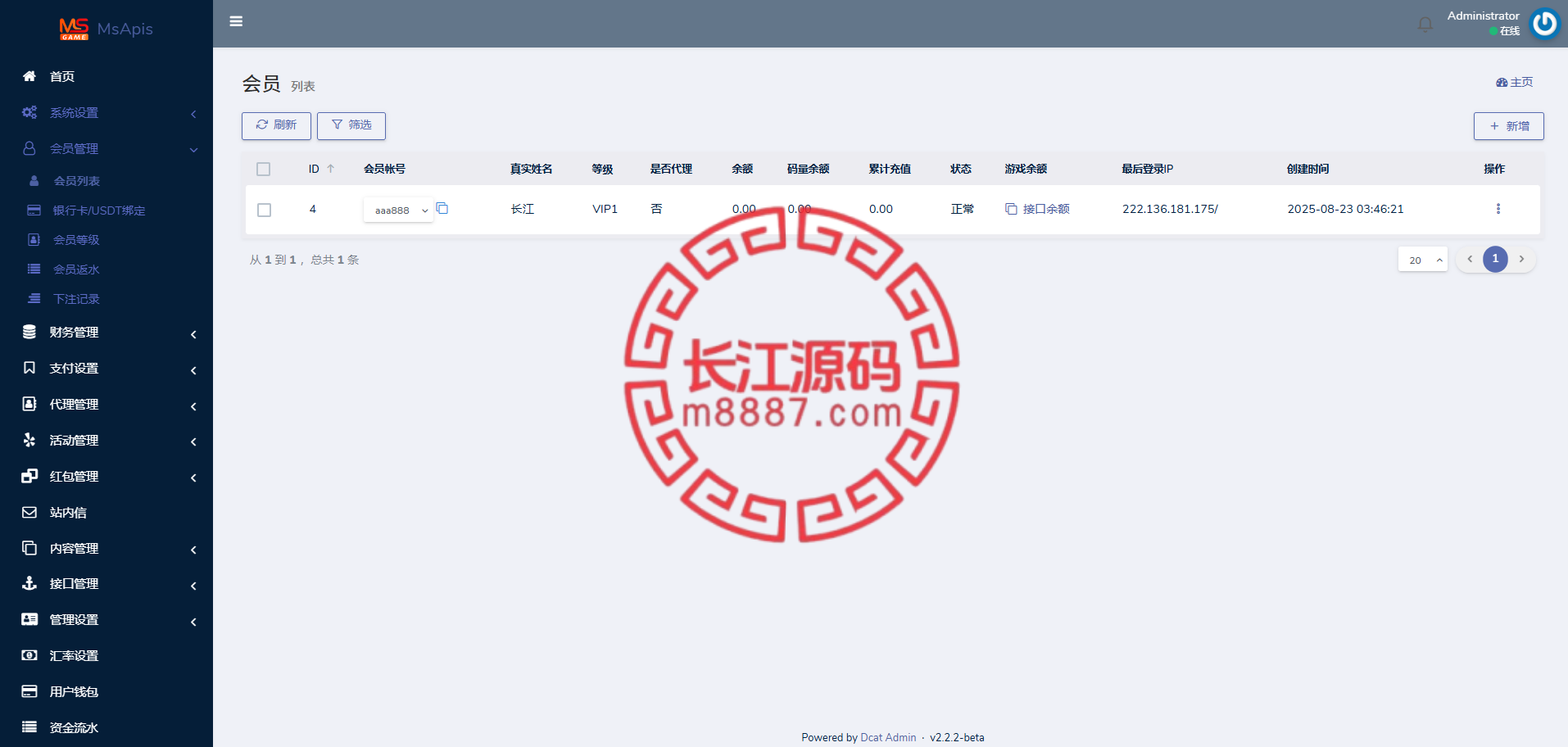Click the 站内信 envelope icon
Screen dimensions: 1568x747
(29, 512)
